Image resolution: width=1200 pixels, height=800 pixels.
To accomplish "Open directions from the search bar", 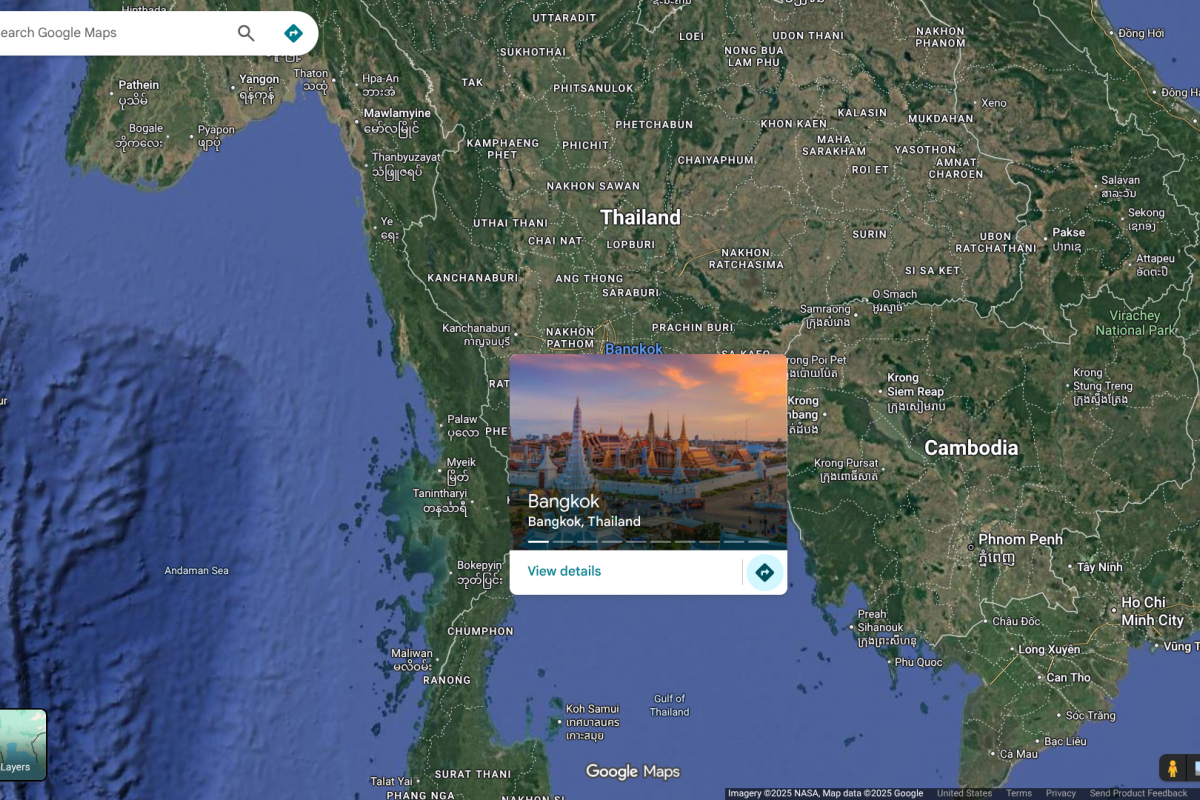I will coord(293,33).
